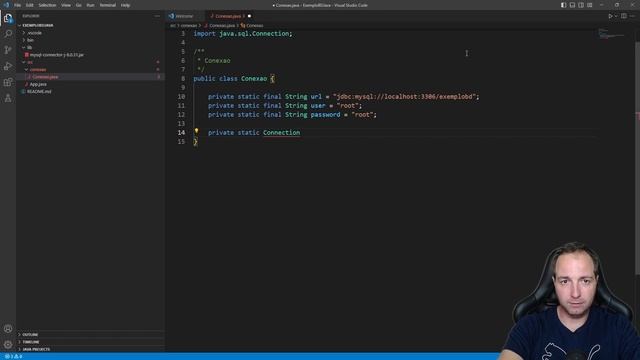Click 'Conexao' class breadcrumb segment

point(254,25)
